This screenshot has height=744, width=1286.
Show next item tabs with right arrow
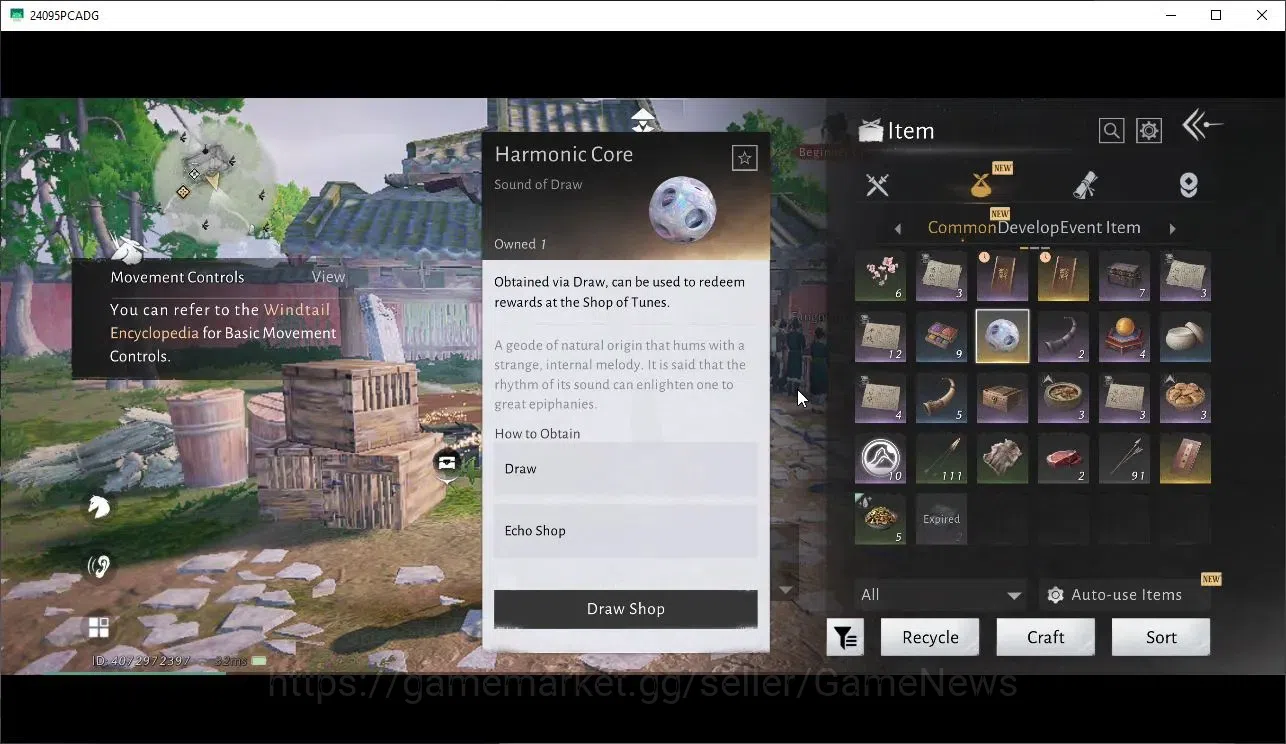1172,229
